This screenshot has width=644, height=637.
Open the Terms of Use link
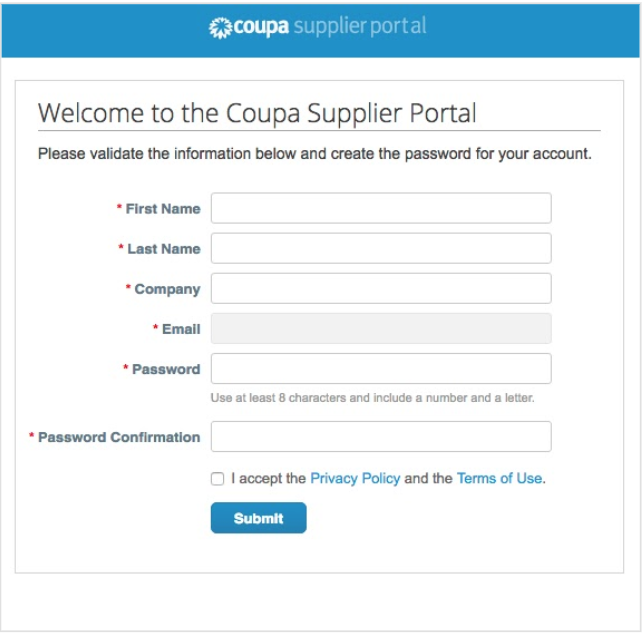pyautogui.click(x=499, y=479)
